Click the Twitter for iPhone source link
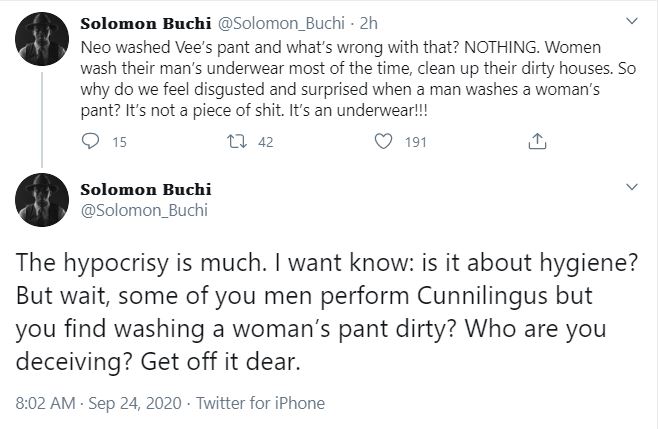 click(261, 403)
